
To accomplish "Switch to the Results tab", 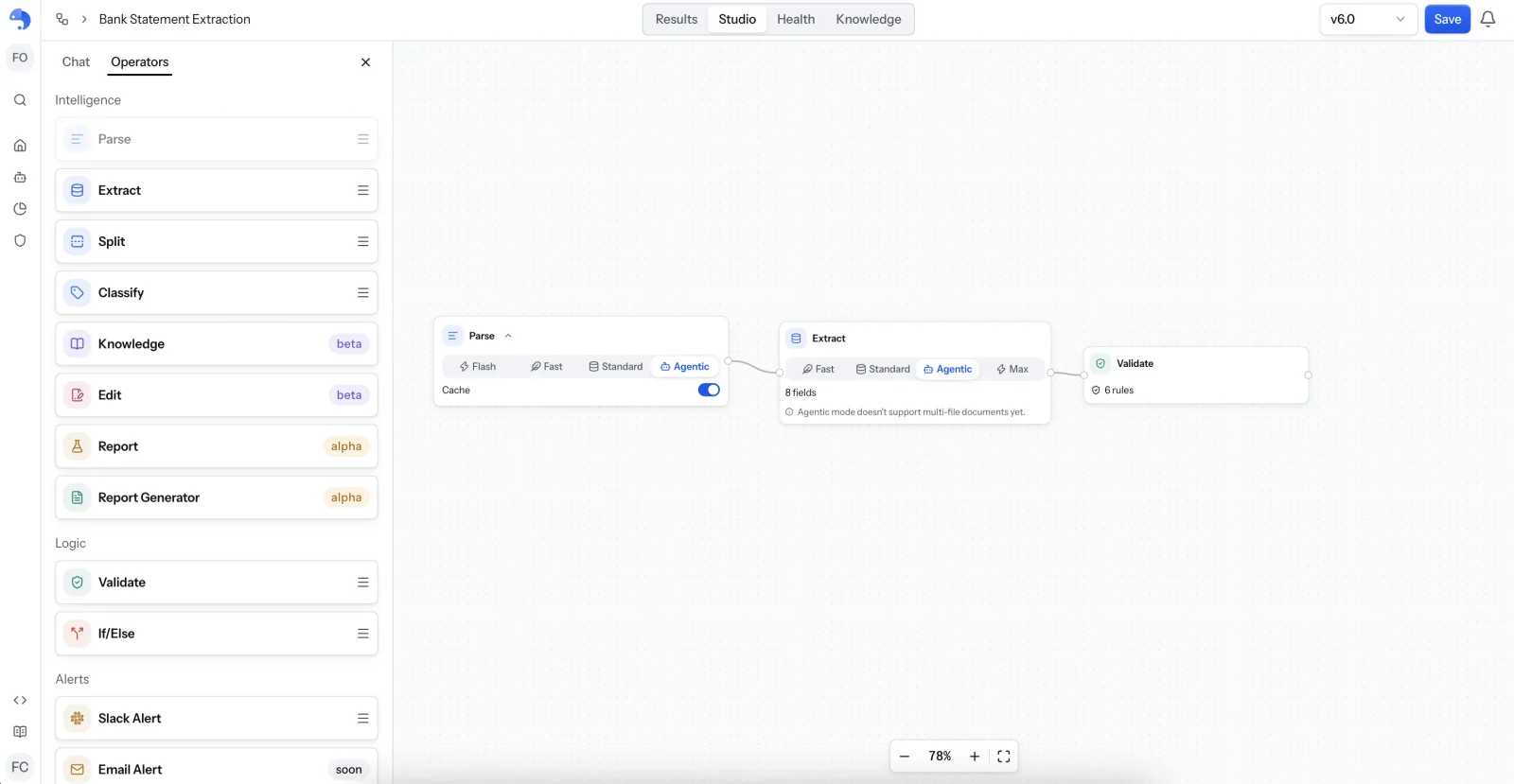I will click(677, 19).
